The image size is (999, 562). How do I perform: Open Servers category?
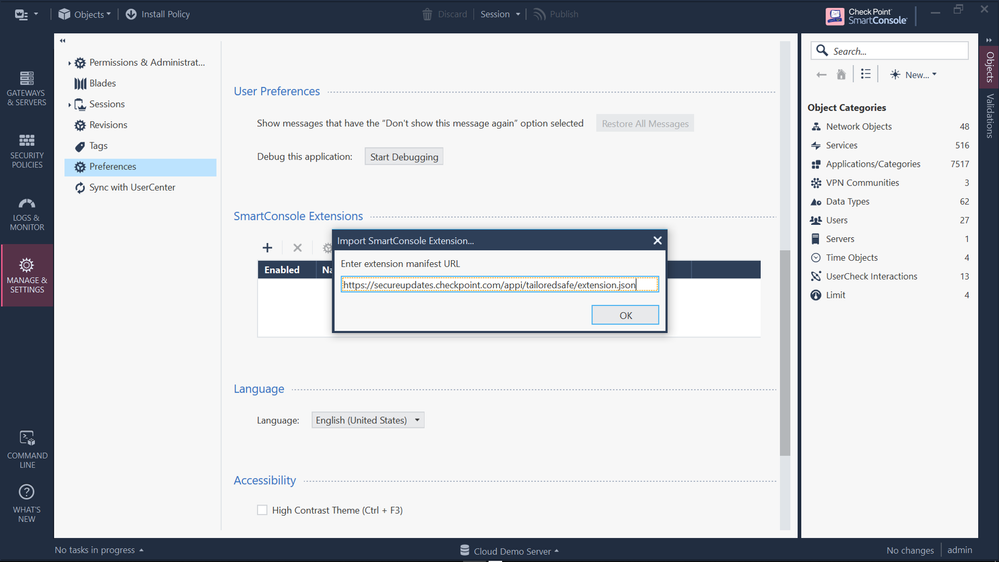coord(889,239)
